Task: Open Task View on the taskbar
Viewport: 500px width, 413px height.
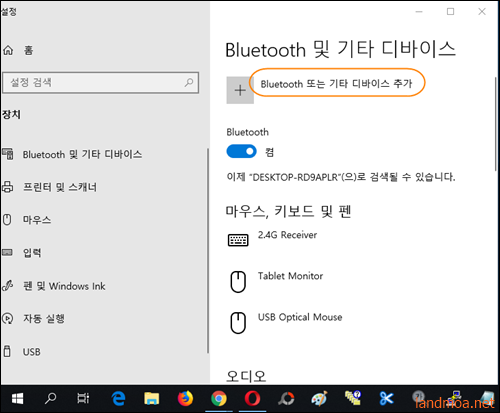Action: 83,398
